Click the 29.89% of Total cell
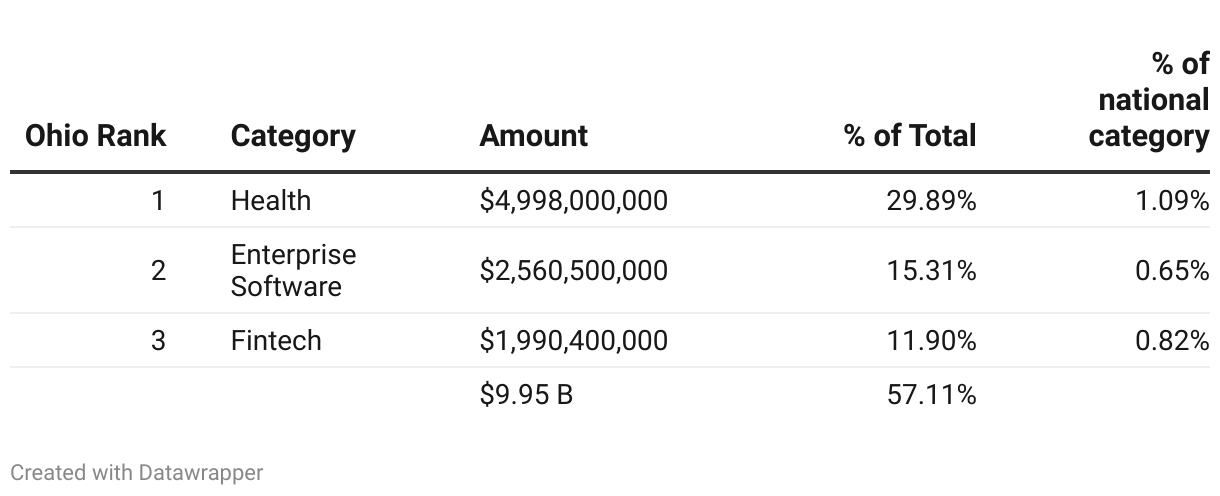 coord(931,201)
